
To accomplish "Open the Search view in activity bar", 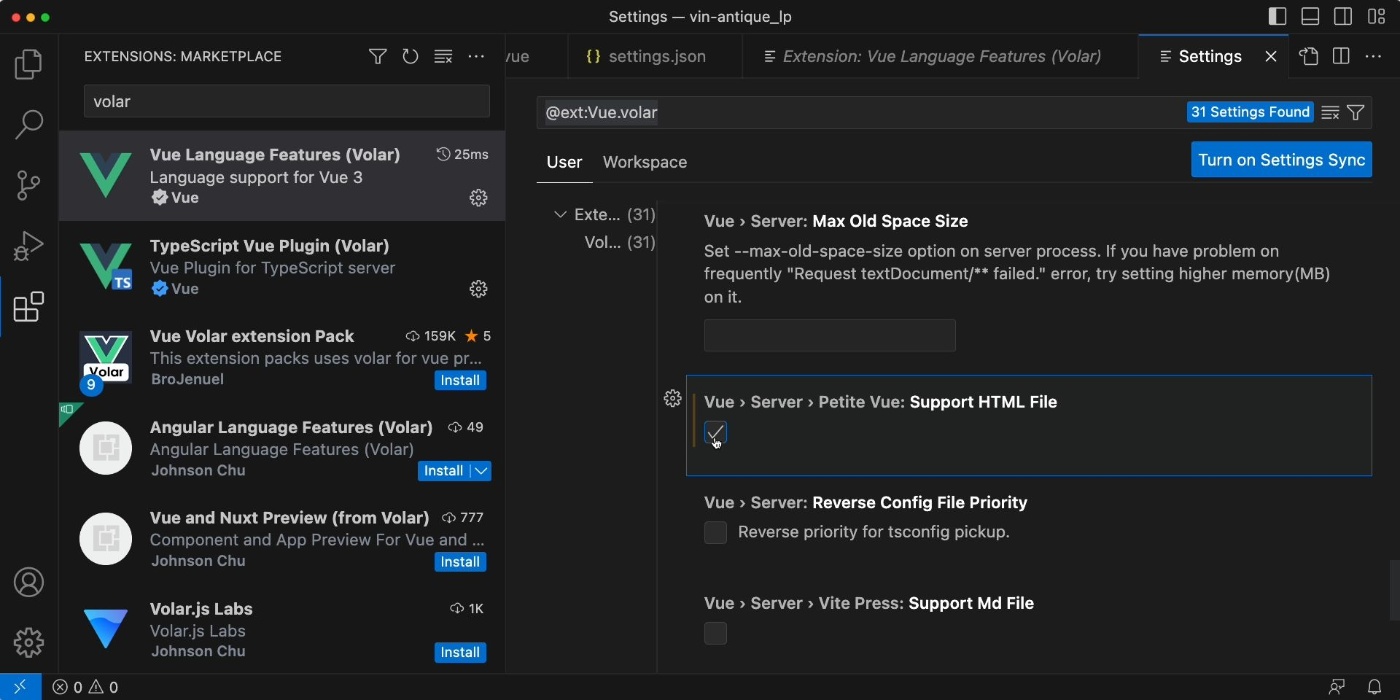I will pos(28,125).
